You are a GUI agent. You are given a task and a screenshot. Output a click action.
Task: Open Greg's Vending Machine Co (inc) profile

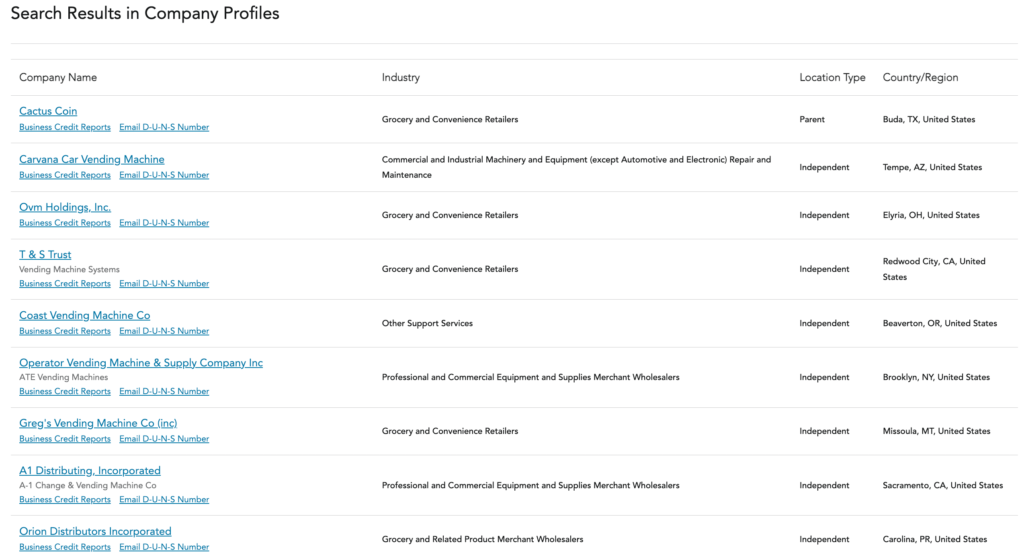click(98, 423)
